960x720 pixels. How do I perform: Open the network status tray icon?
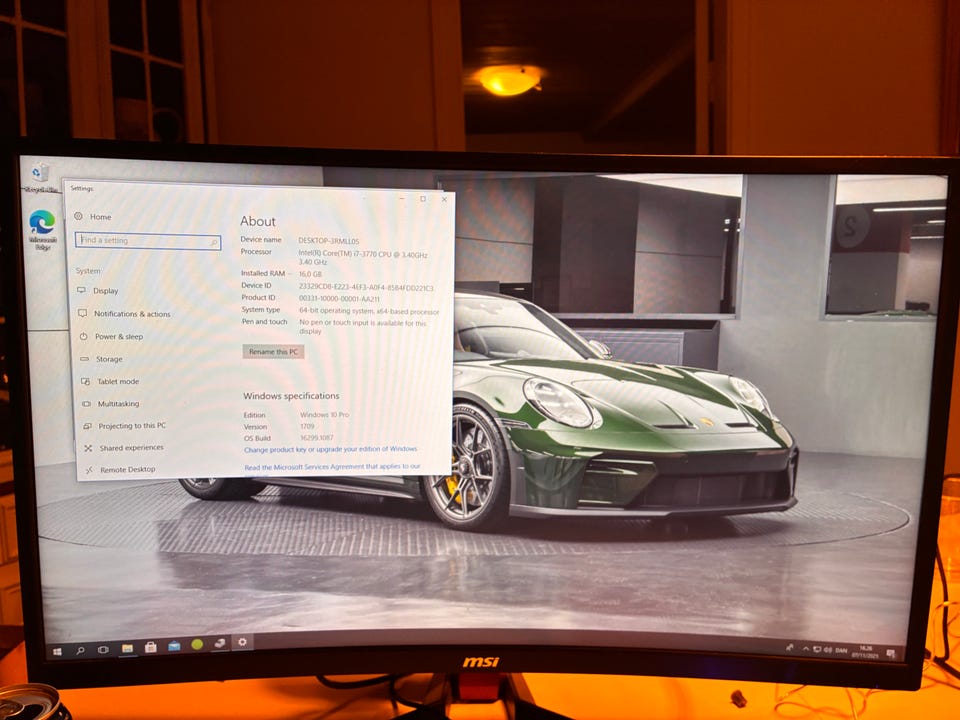pos(817,650)
